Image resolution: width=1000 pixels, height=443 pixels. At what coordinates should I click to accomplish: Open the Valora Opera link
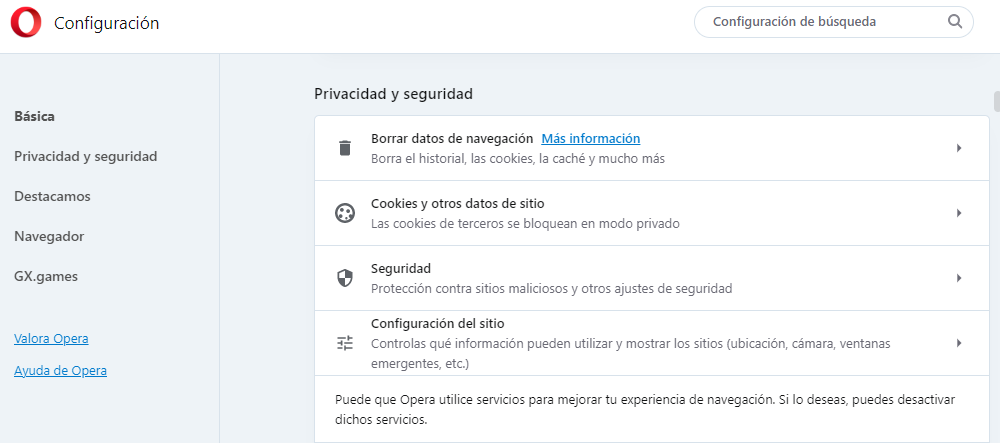click(x=51, y=338)
